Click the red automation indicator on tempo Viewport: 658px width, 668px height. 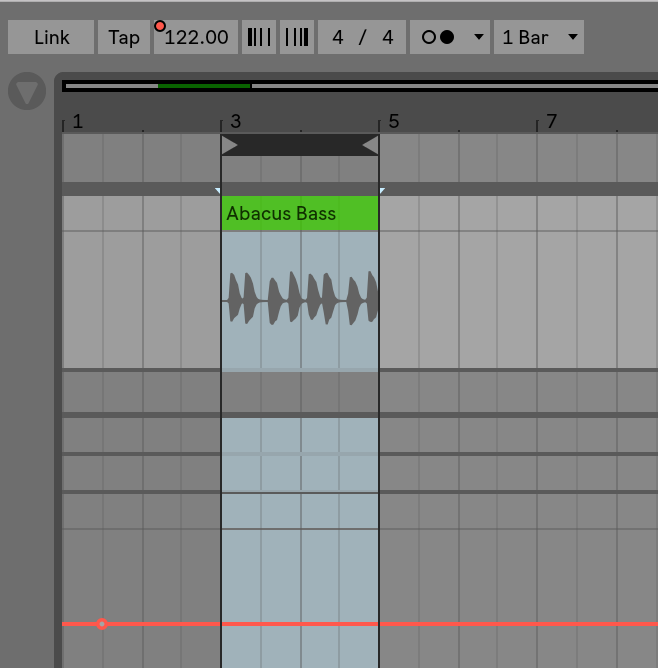point(160,25)
